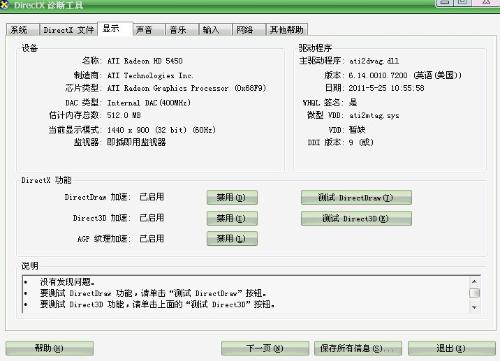Click 保存所有信息(S)... button

[x=358, y=348]
